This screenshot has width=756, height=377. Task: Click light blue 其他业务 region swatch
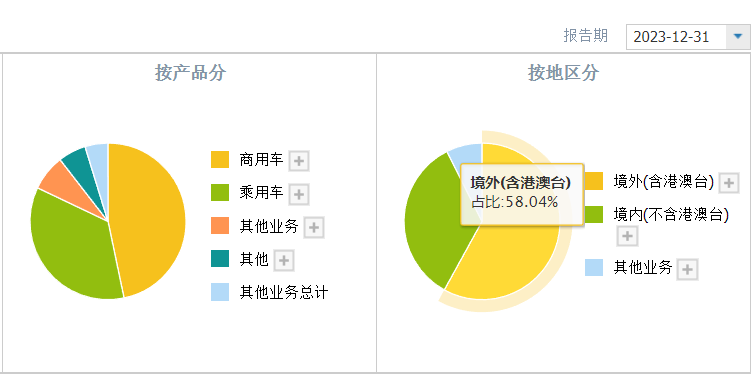tap(594, 268)
